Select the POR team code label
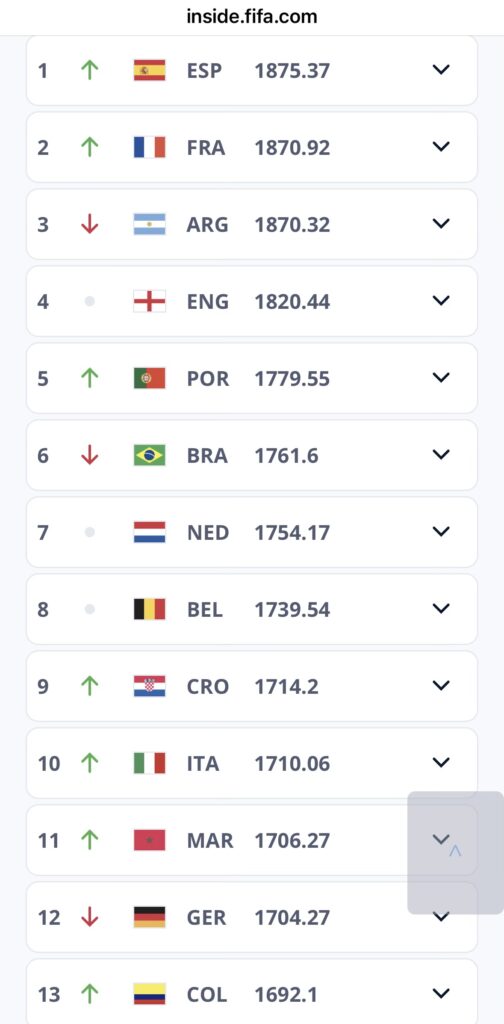504x1024 pixels. click(208, 379)
